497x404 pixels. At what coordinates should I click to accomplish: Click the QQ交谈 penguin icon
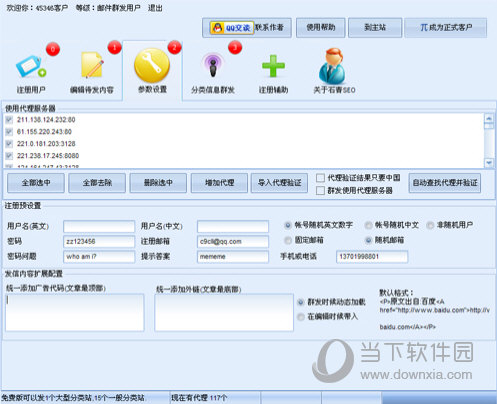tap(231, 28)
